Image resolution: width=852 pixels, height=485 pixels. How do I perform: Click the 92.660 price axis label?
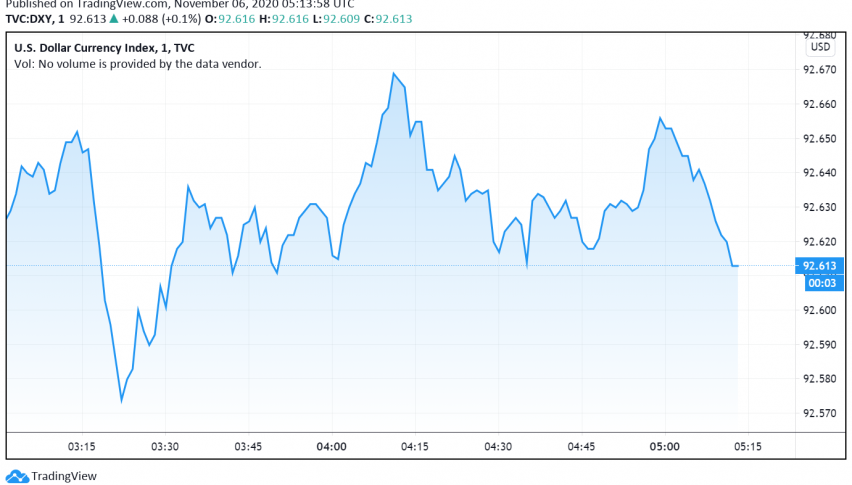[819, 104]
